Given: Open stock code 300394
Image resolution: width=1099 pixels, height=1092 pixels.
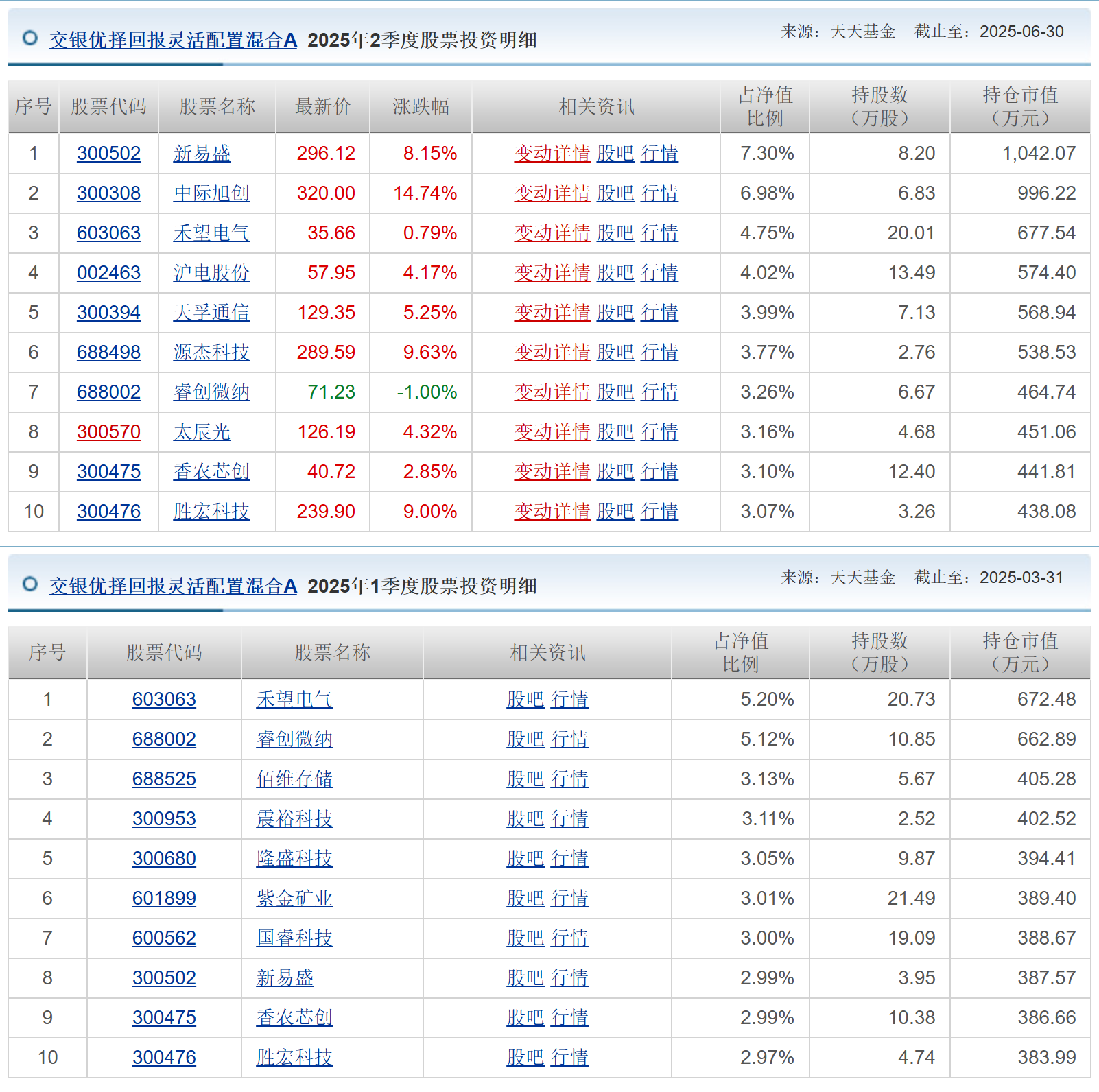Looking at the screenshot, I should click(108, 313).
